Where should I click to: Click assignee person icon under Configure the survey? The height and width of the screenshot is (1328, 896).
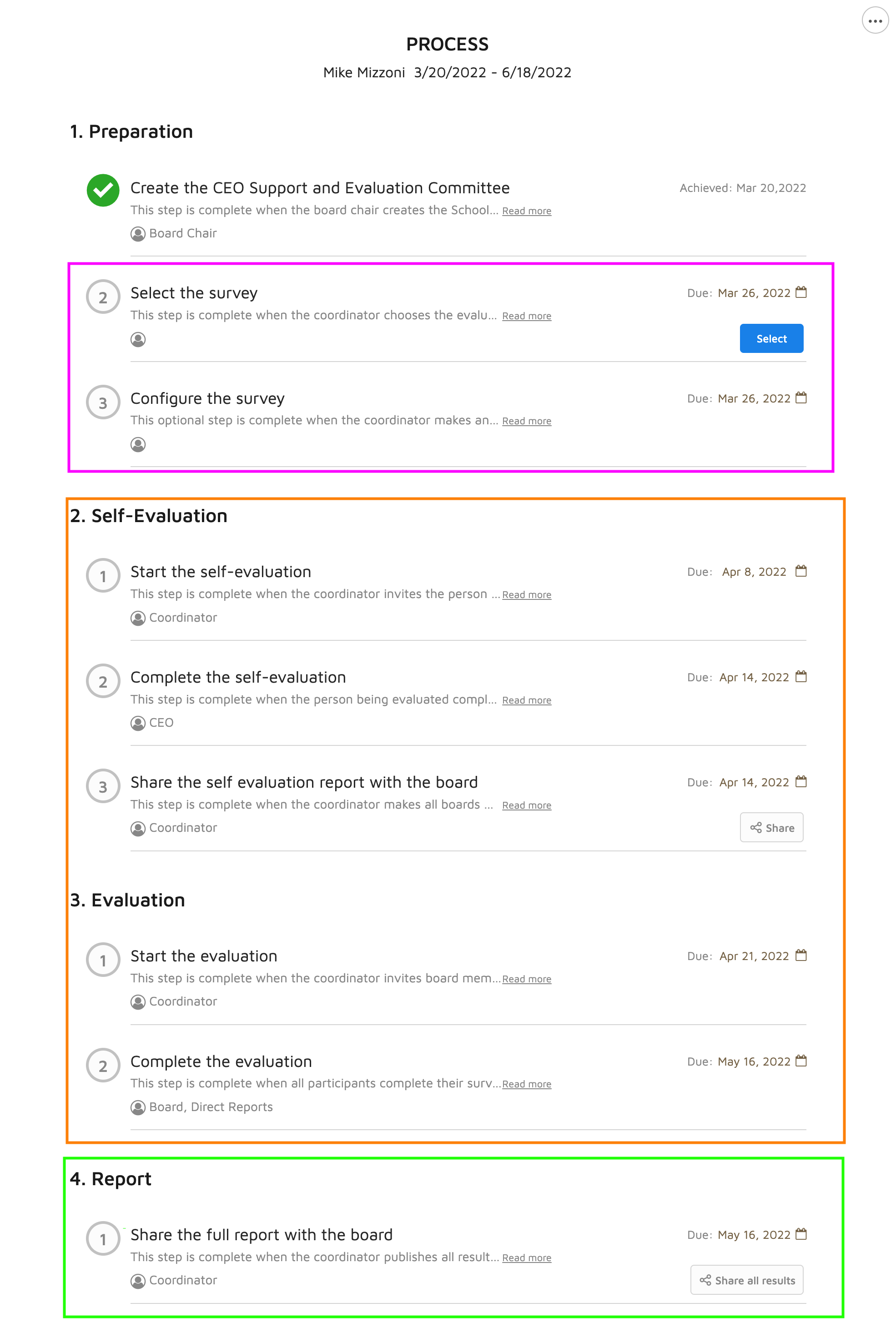pos(138,445)
